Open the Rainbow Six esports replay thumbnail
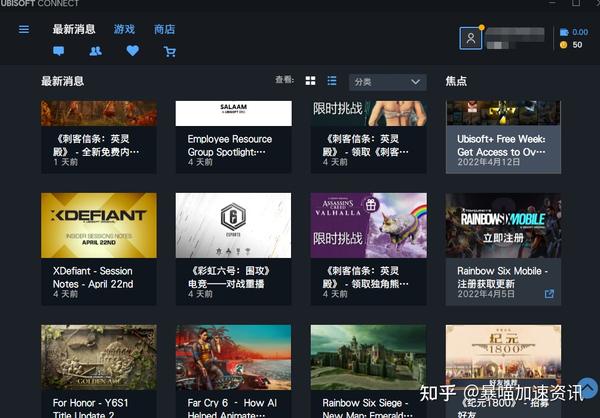 [x=233, y=225]
